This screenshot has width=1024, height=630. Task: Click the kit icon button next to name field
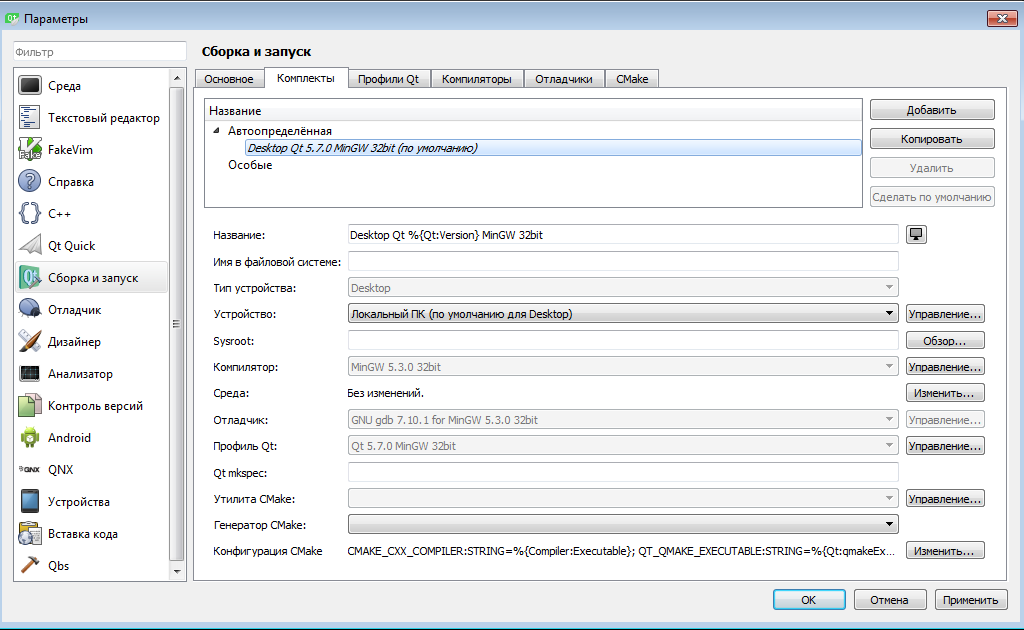(916, 235)
